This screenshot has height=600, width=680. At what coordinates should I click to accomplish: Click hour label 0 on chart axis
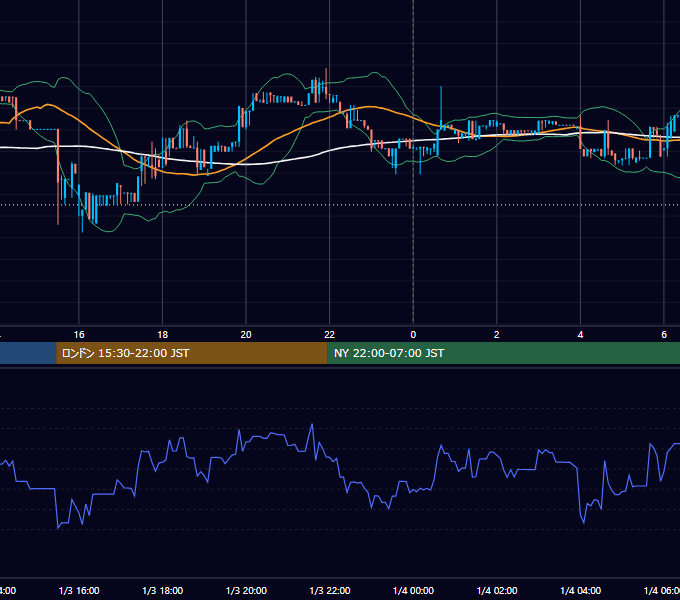[x=413, y=334]
